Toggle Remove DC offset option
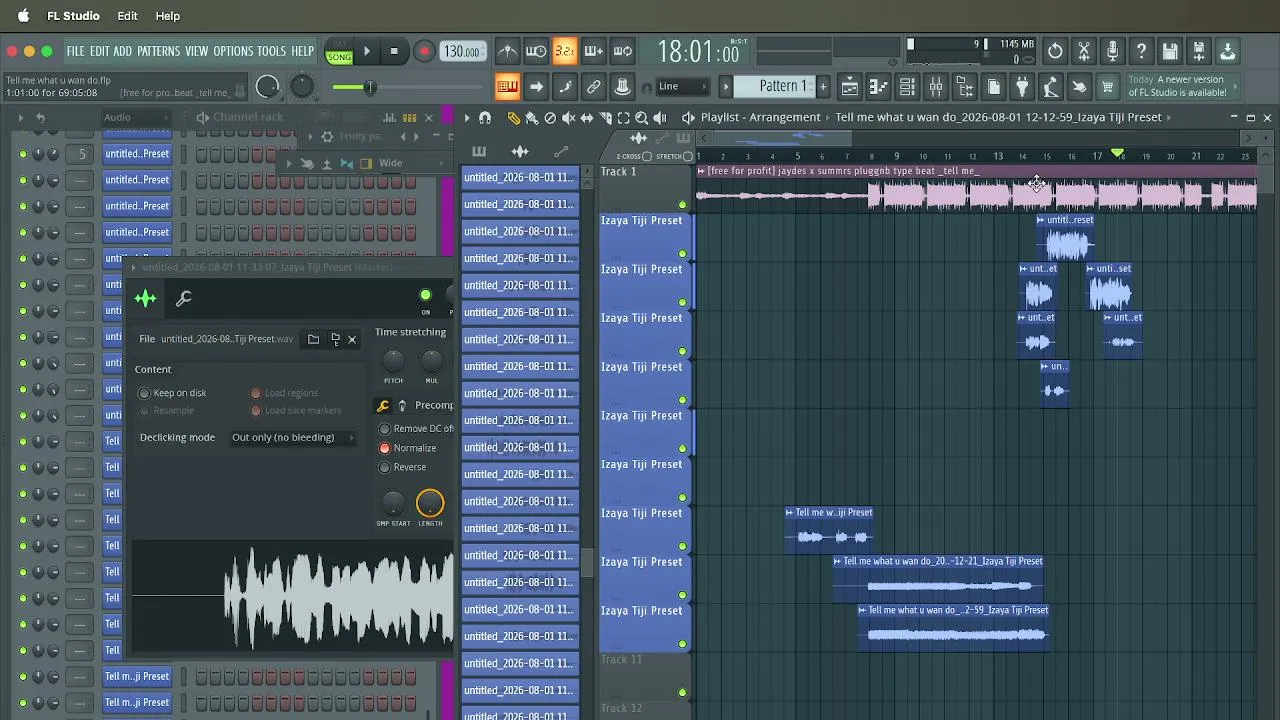 (384, 429)
